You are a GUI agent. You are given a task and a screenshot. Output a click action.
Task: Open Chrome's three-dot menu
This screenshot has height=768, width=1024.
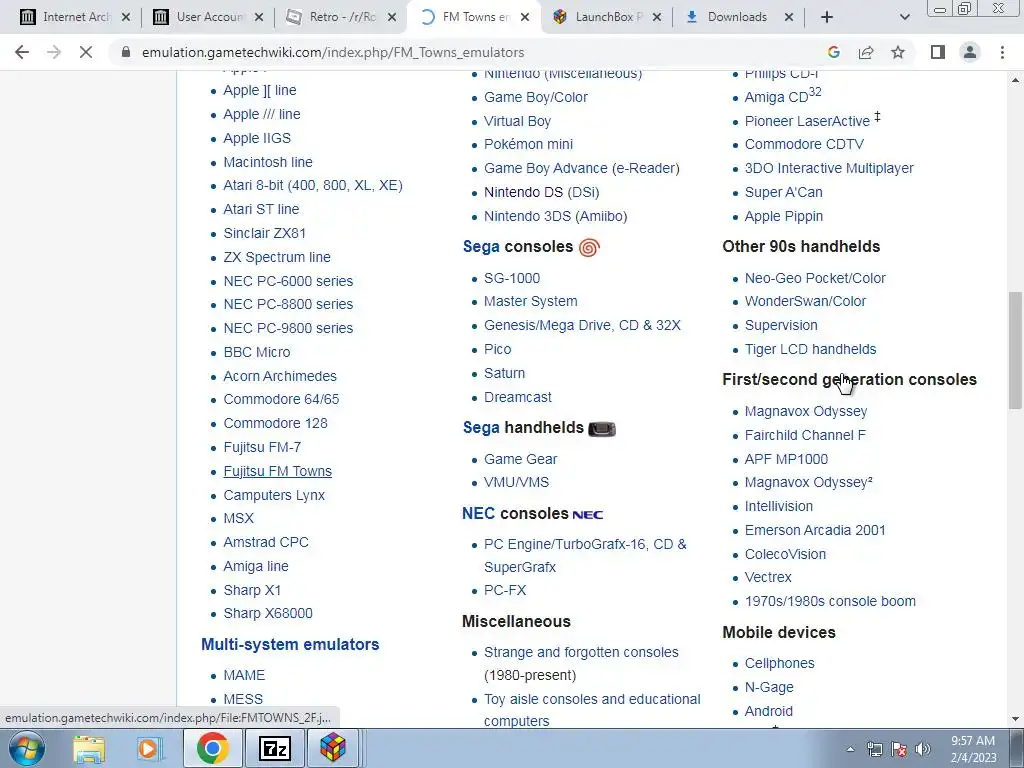1002,52
